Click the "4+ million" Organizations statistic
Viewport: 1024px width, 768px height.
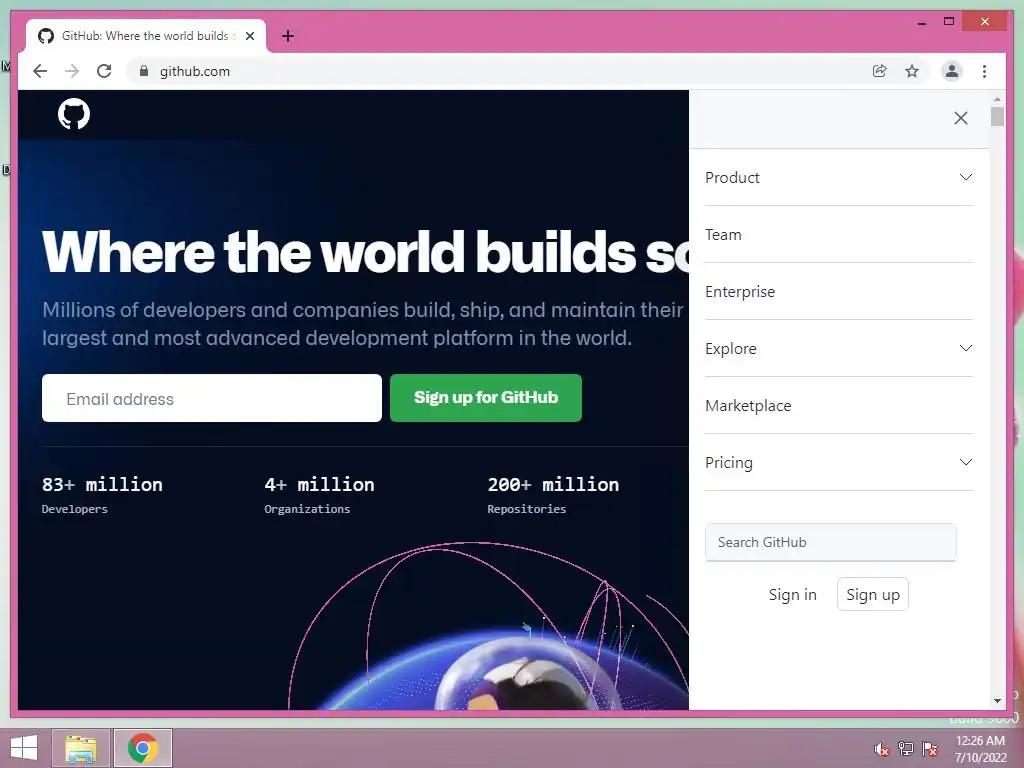click(319, 495)
